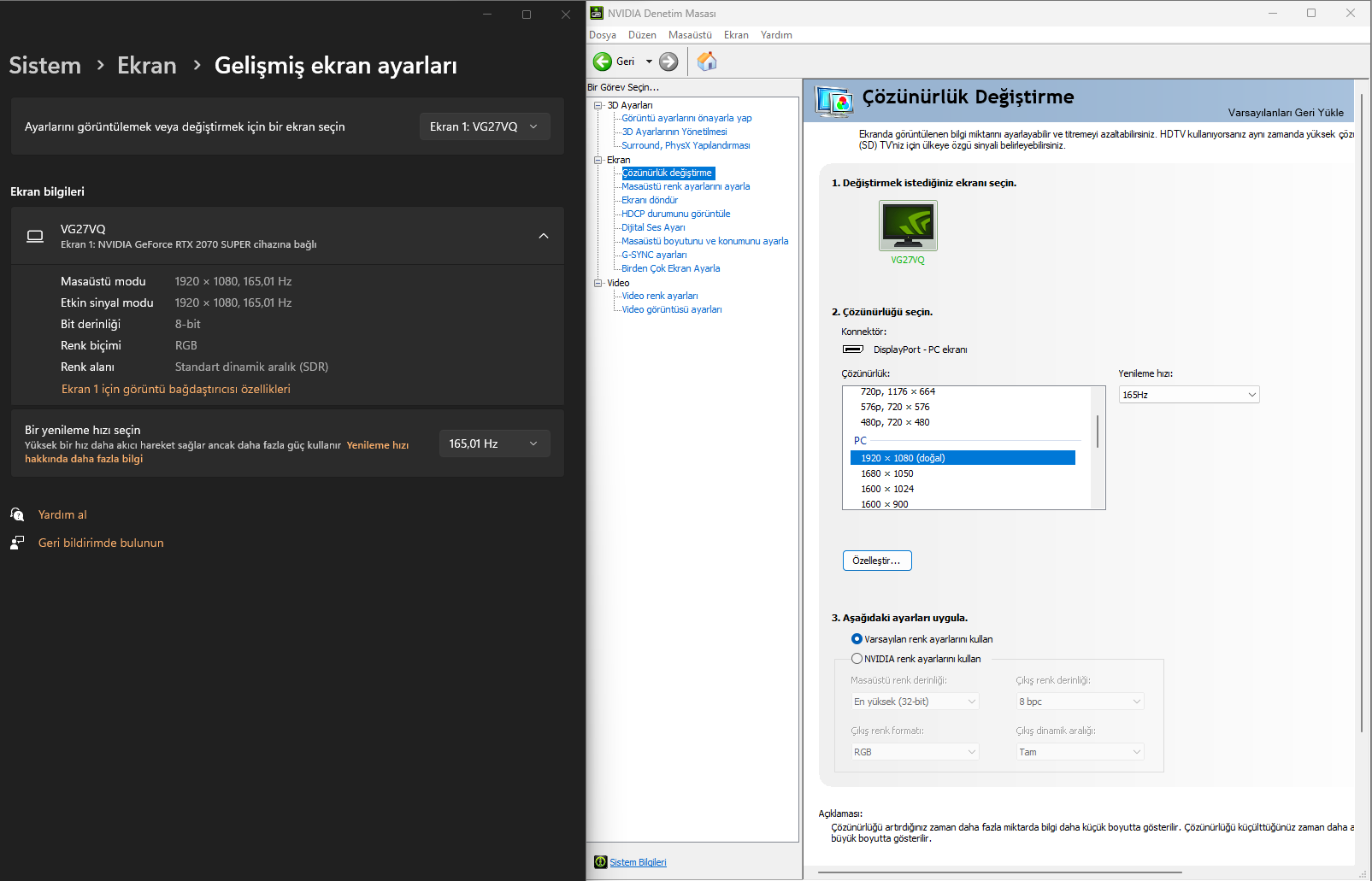
Task: Open the Dosya menu
Action: pyautogui.click(x=603, y=35)
